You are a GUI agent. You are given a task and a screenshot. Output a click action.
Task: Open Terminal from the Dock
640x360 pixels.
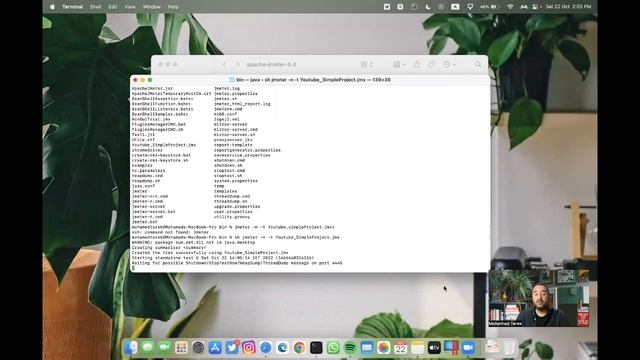pyautogui.click(x=316, y=348)
